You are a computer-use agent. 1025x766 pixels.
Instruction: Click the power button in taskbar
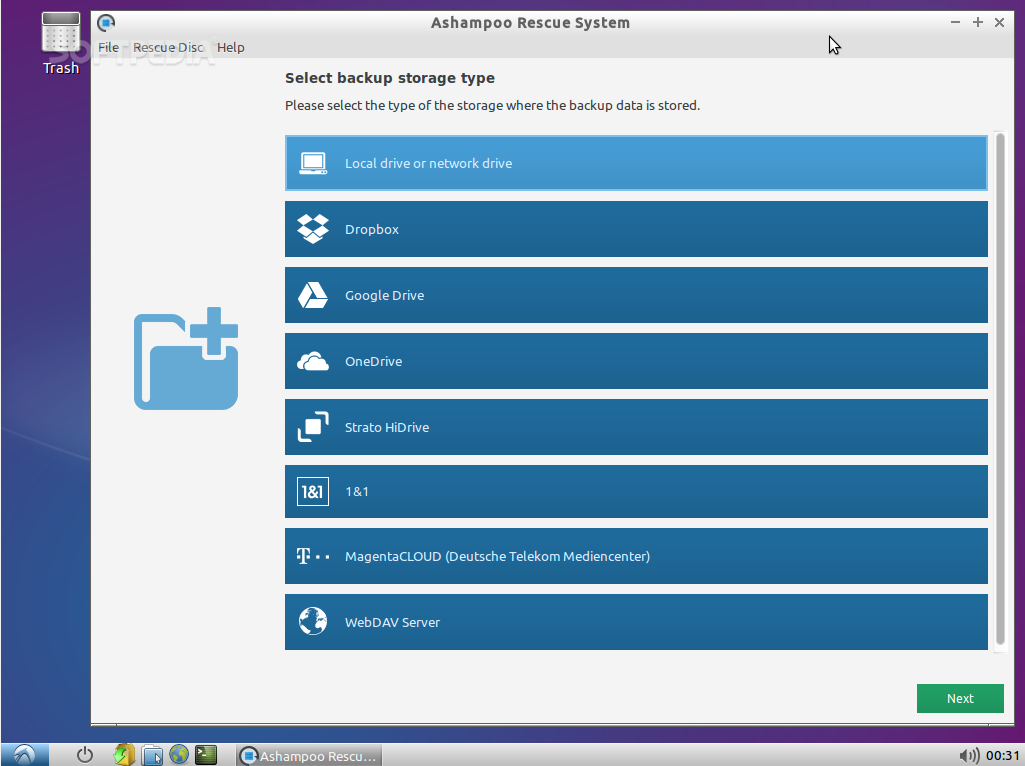click(84, 755)
